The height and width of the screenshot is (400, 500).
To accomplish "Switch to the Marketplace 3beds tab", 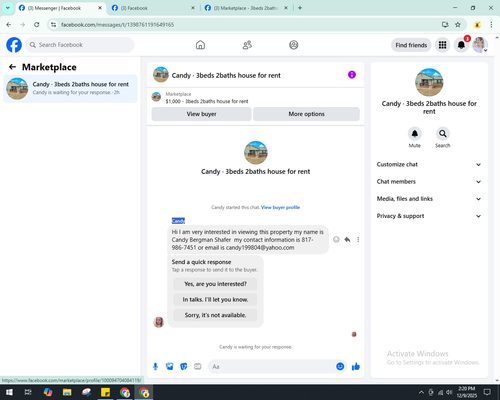I will 245,8.
